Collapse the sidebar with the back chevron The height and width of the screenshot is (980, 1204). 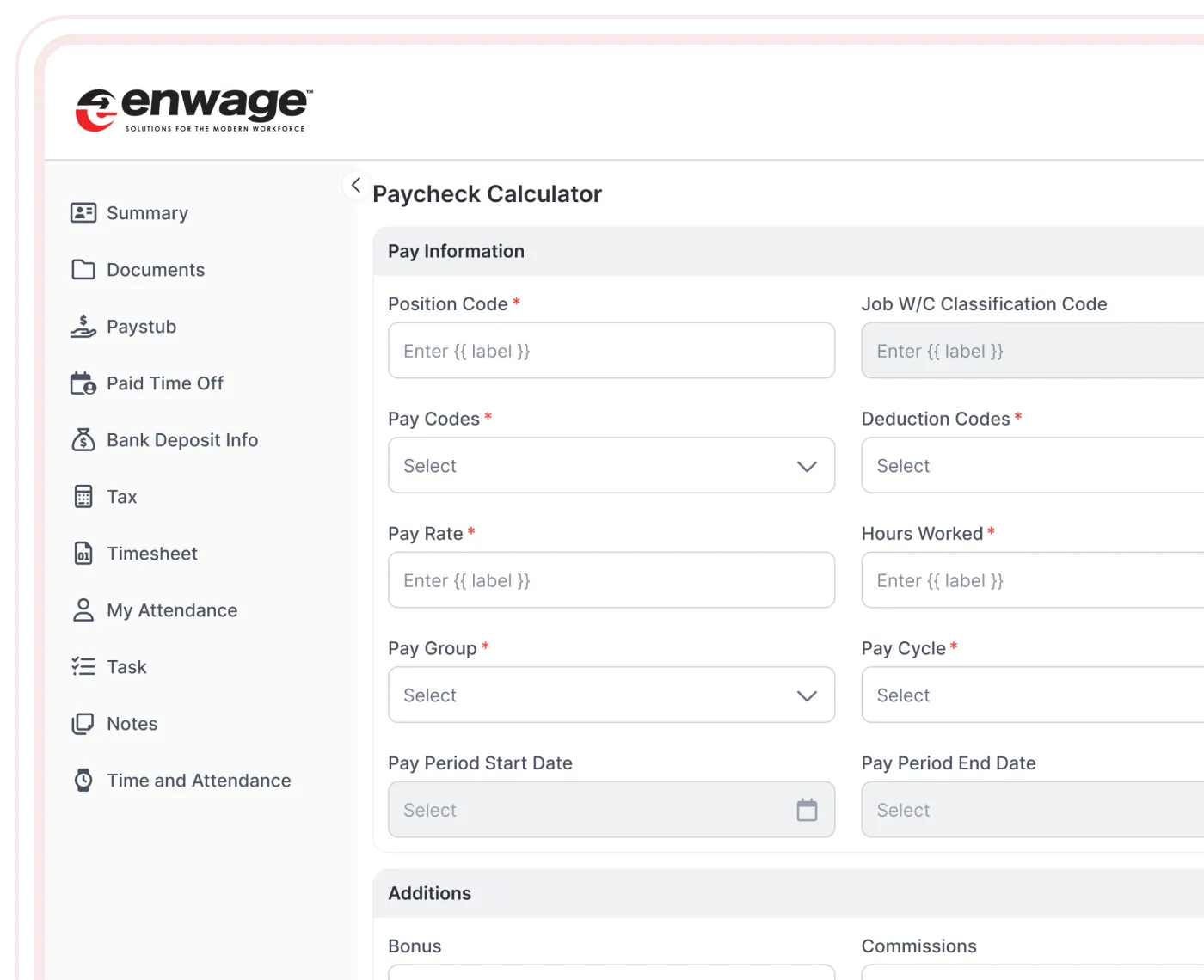tap(356, 185)
